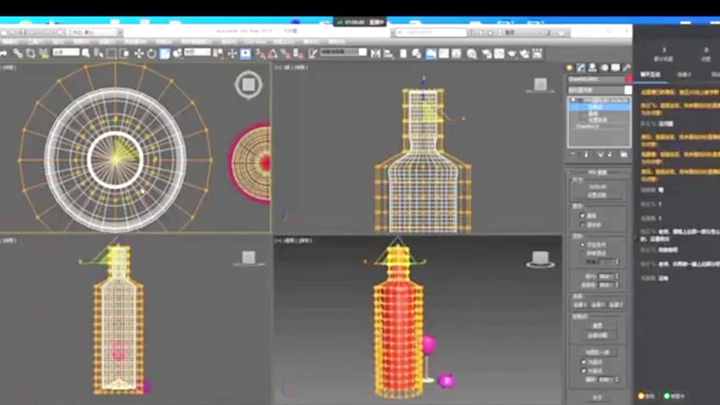Click the Mirror tool icon

click(x=376, y=54)
